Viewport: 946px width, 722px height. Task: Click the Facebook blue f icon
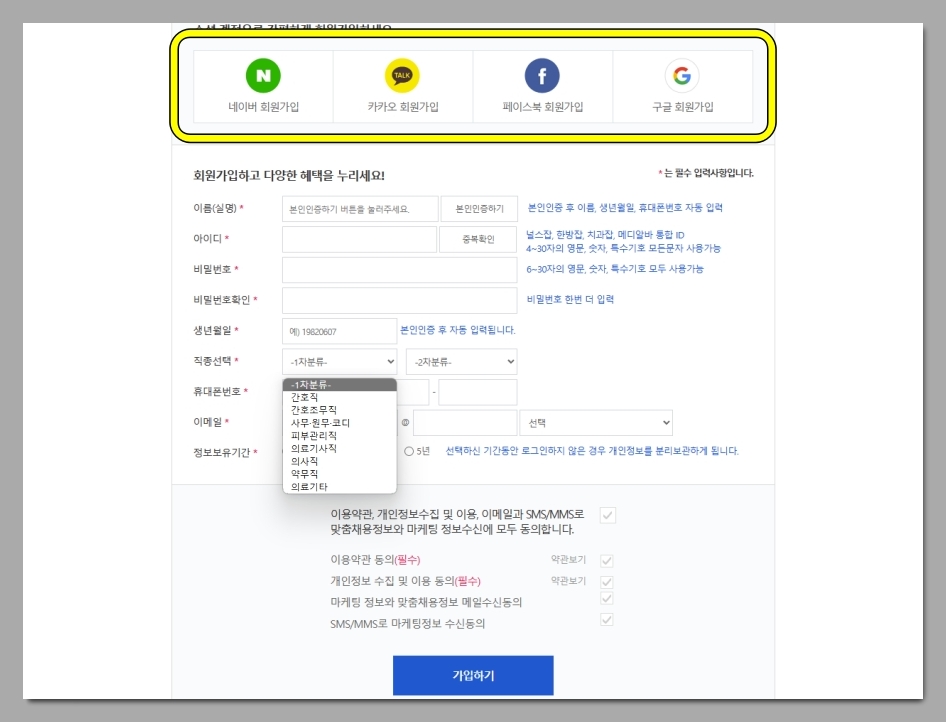(x=542, y=75)
